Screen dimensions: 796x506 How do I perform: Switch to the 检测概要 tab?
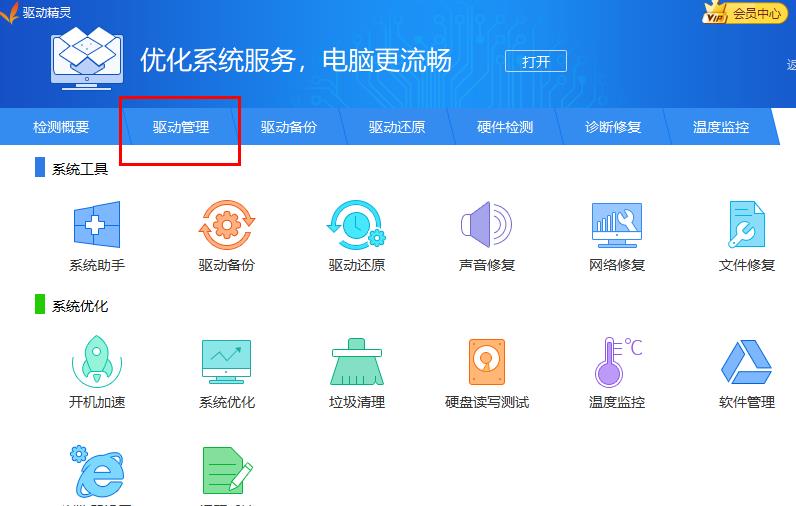pyautogui.click(x=61, y=127)
